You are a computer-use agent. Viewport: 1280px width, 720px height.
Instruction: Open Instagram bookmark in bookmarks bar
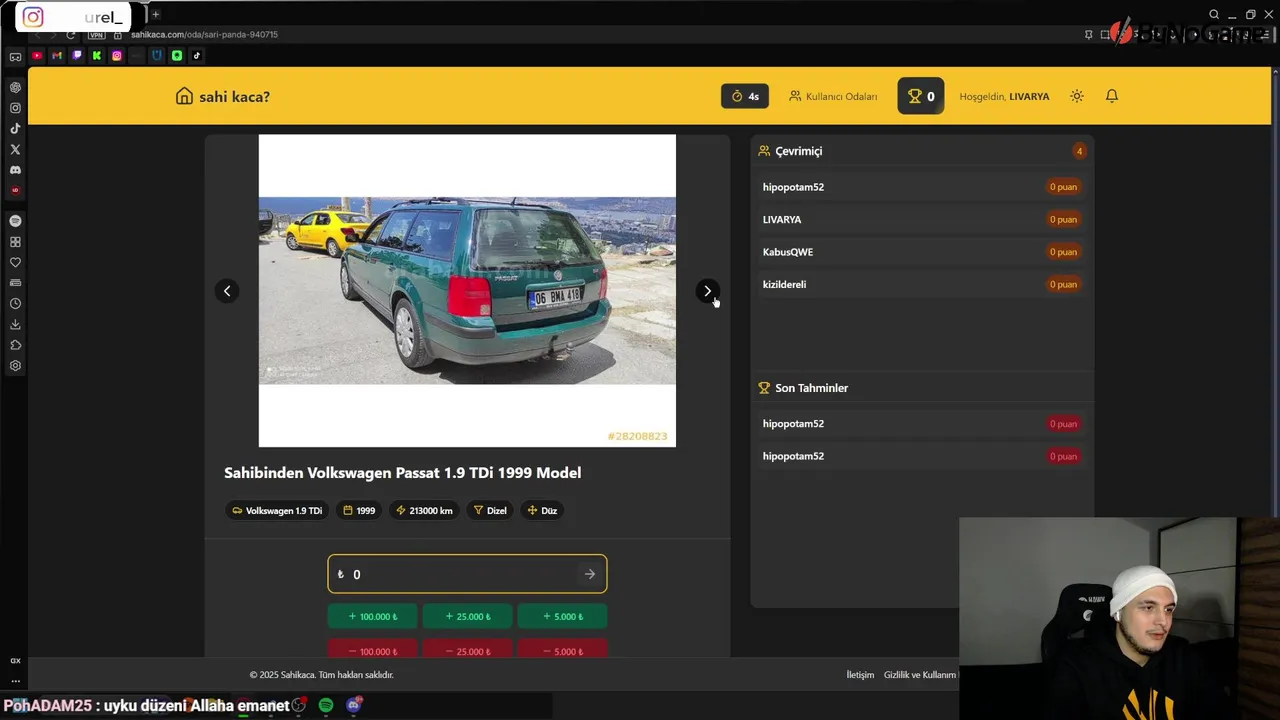click(x=117, y=56)
